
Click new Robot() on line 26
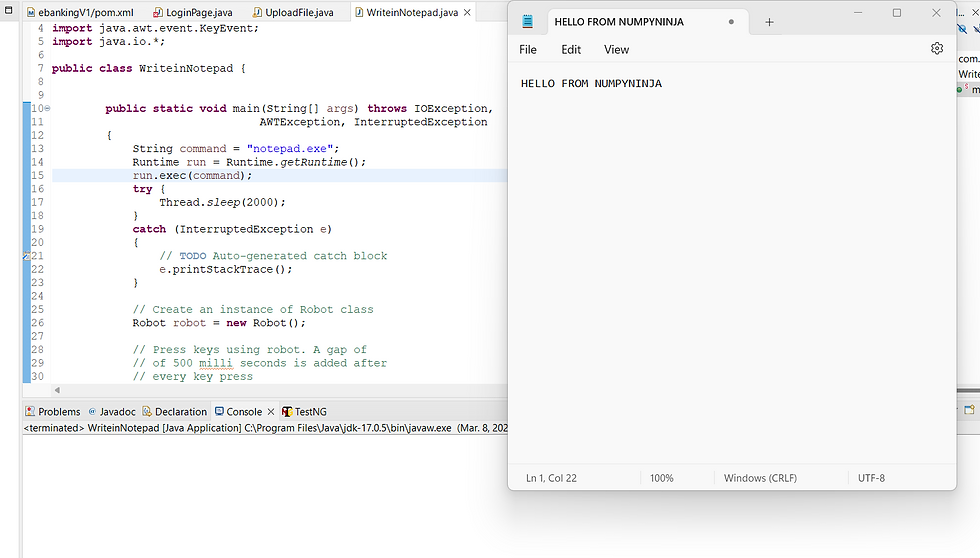pyautogui.click(x=265, y=323)
